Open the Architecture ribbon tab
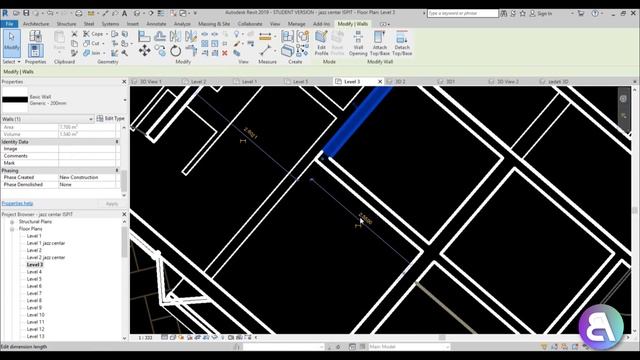Screen dimensions: 640x360 36,24
